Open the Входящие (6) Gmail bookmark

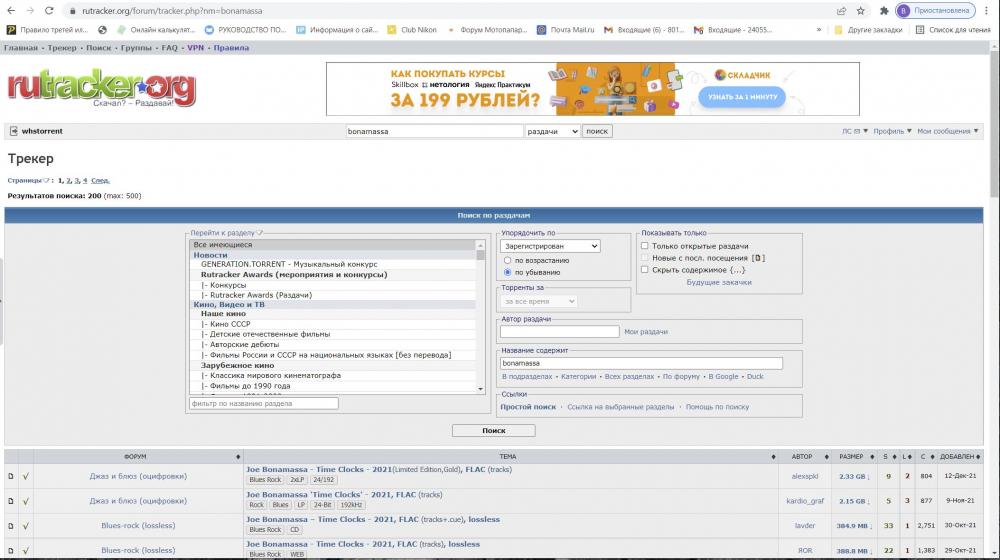pyautogui.click(x=644, y=29)
